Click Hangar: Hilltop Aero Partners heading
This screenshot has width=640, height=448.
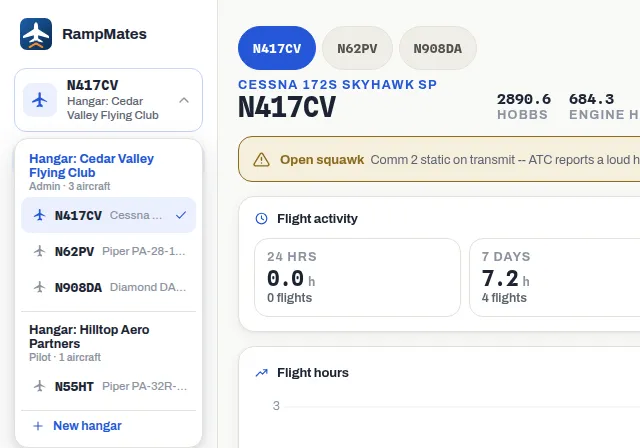point(89,336)
